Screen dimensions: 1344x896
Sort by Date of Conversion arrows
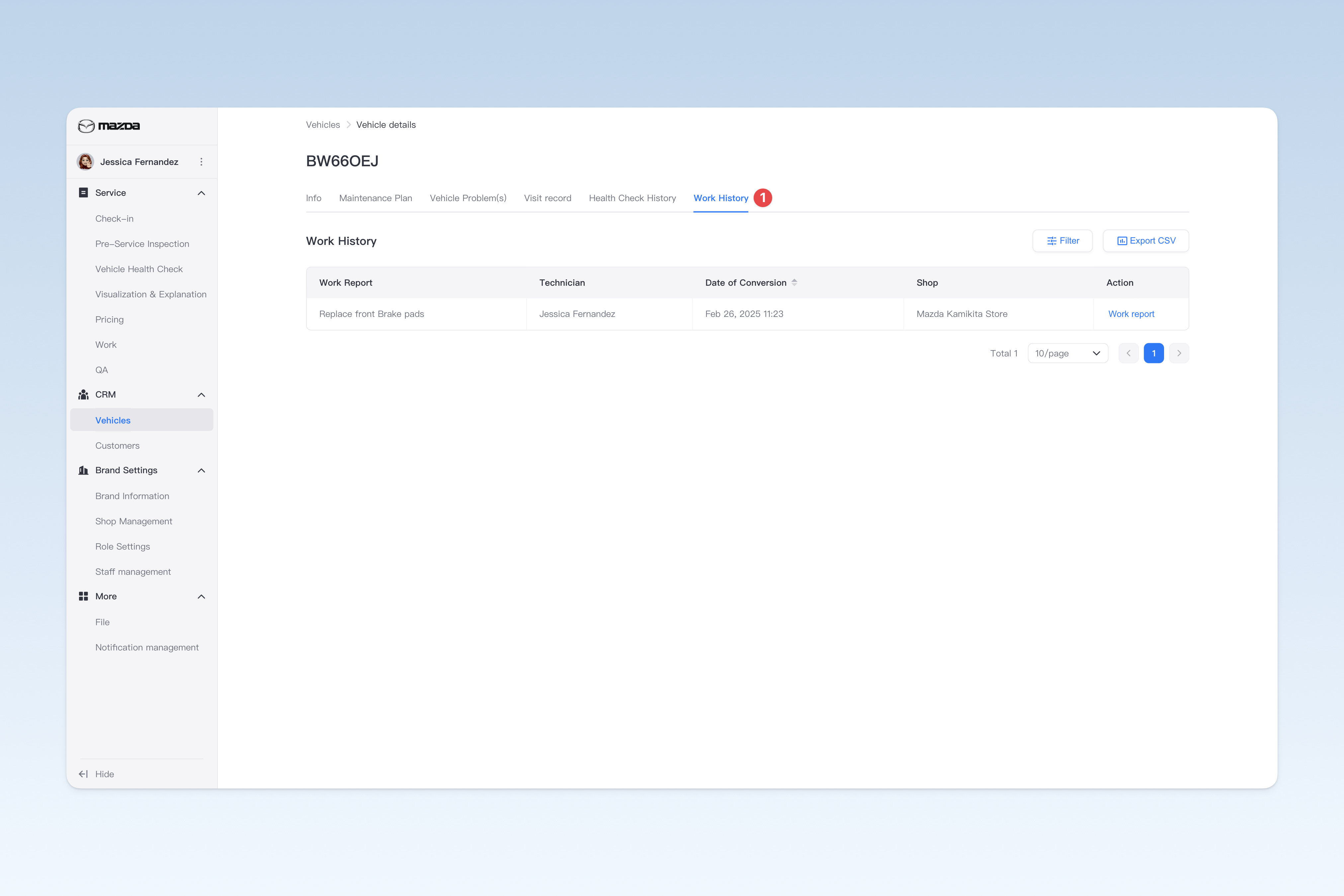[794, 282]
